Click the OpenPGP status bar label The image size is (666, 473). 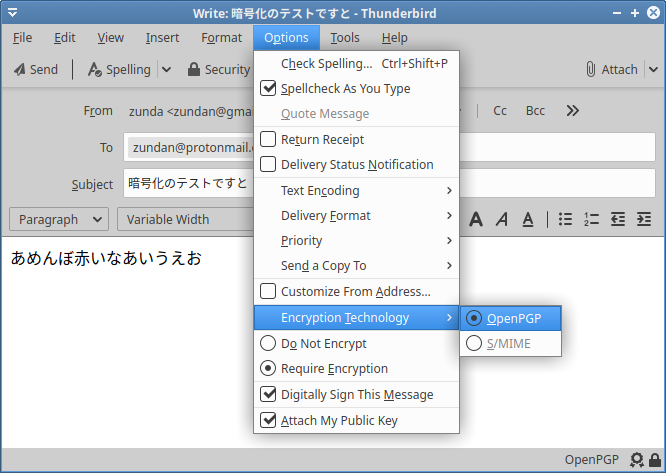pyautogui.click(x=592, y=459)
